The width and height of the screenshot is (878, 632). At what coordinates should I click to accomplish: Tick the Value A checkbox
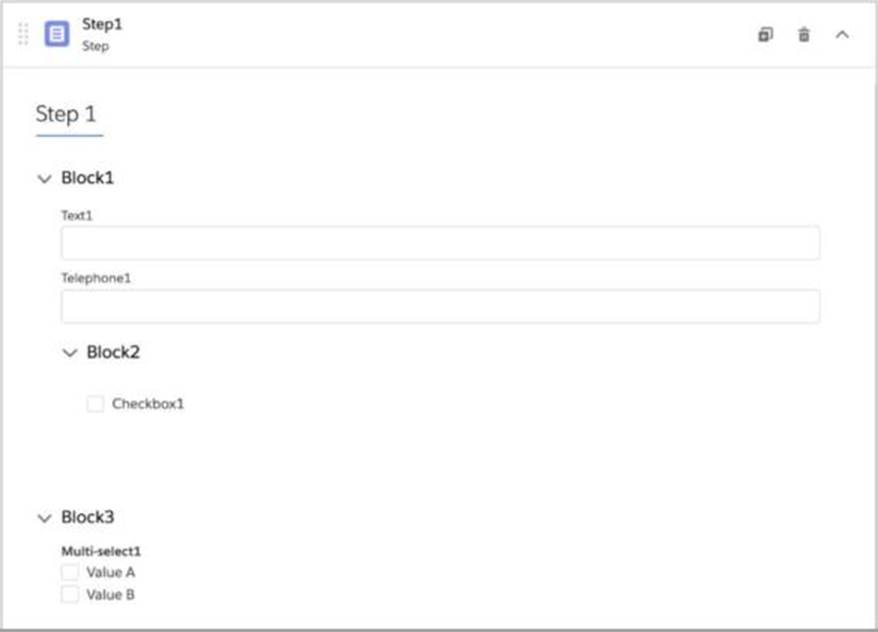coord(70,572)
